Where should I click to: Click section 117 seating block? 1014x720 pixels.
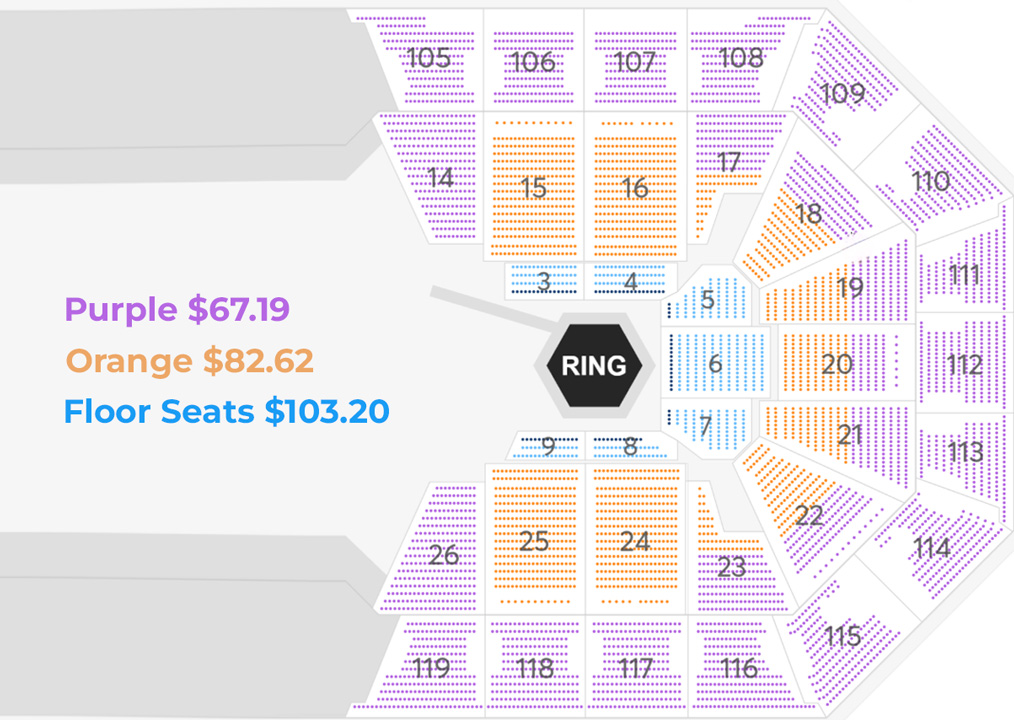coord(635,667)
